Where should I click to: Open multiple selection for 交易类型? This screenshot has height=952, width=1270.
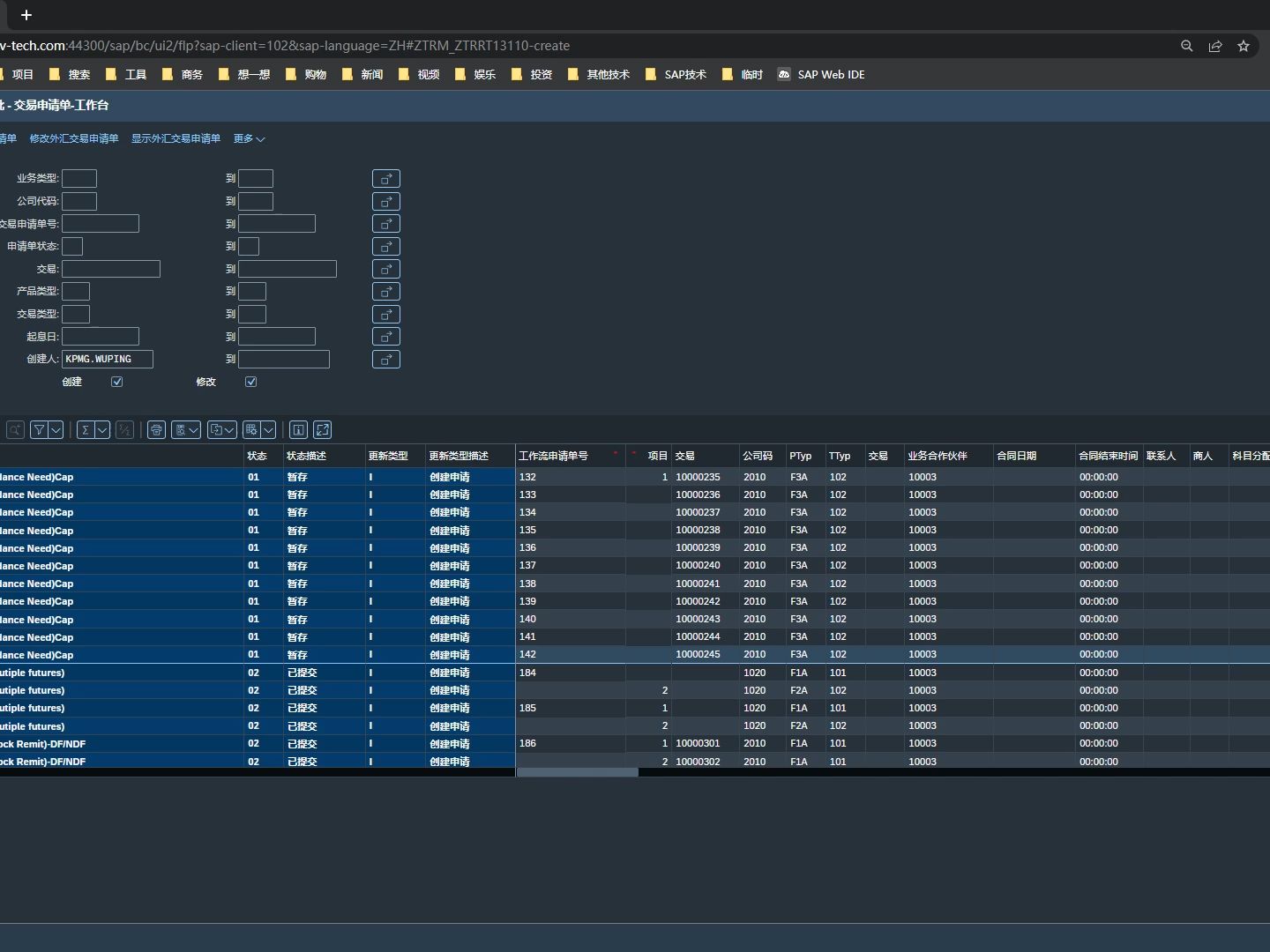(386, 315)
